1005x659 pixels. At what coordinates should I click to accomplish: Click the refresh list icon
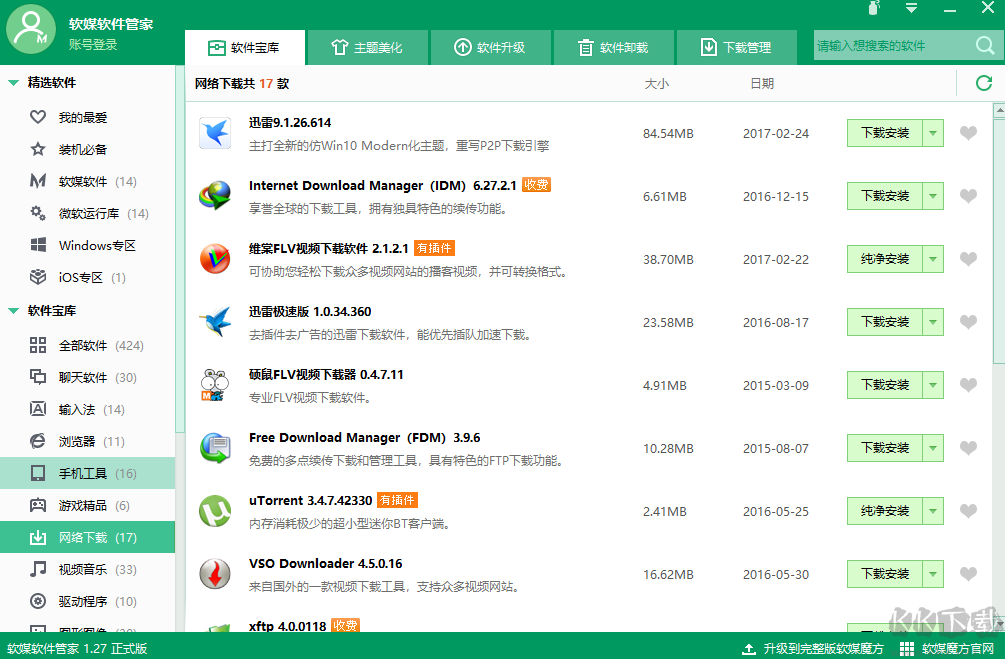(x=984, y=83)
